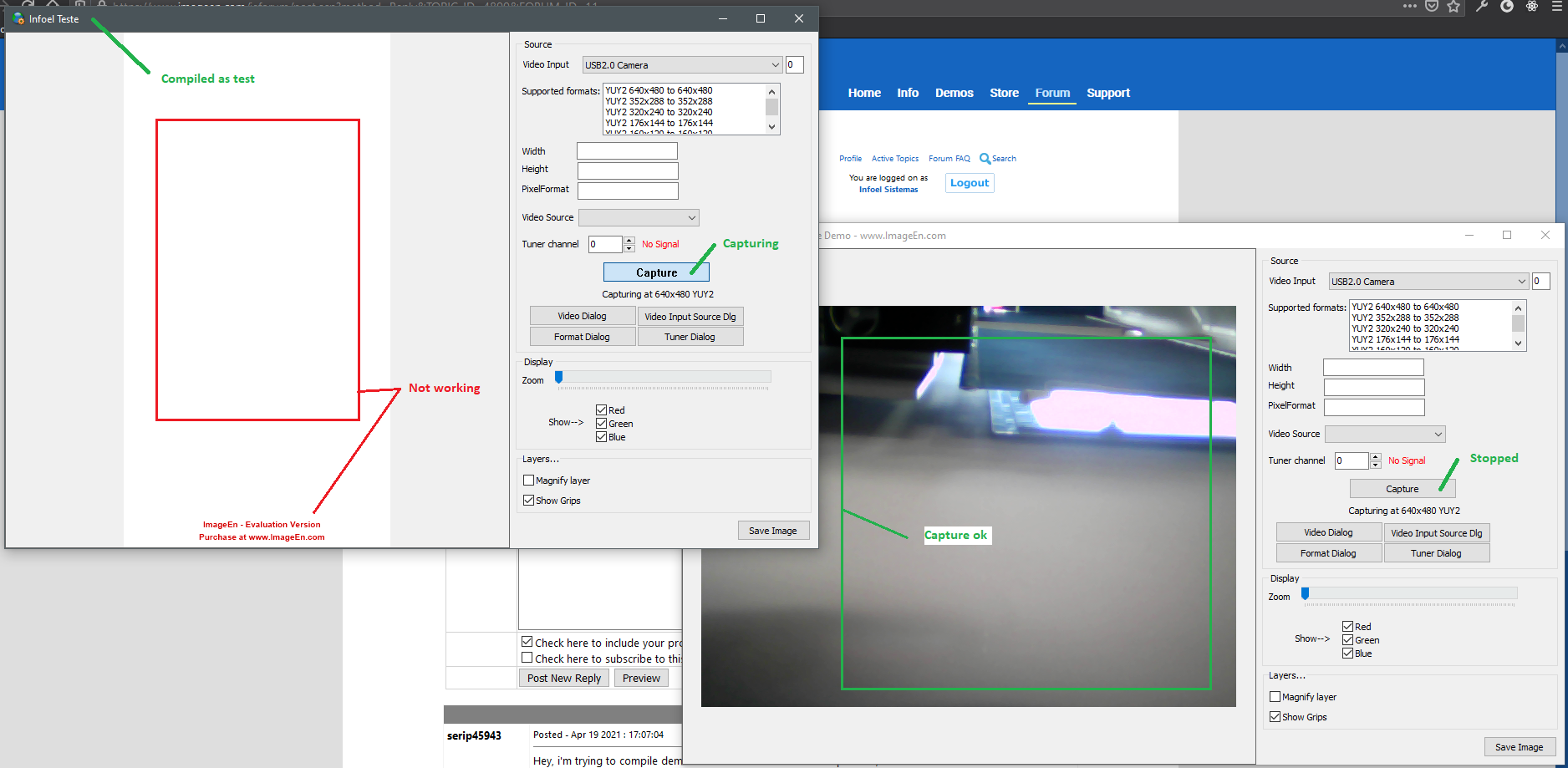Image resolution: width=1568 pixels, height=768 pixels.
Task: Uncheck Blue channel in Infoel Teste window
Action: click(601, 437)
